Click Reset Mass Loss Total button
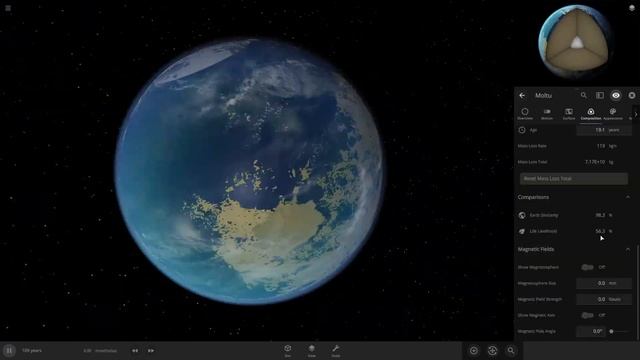 click(573, 178)
